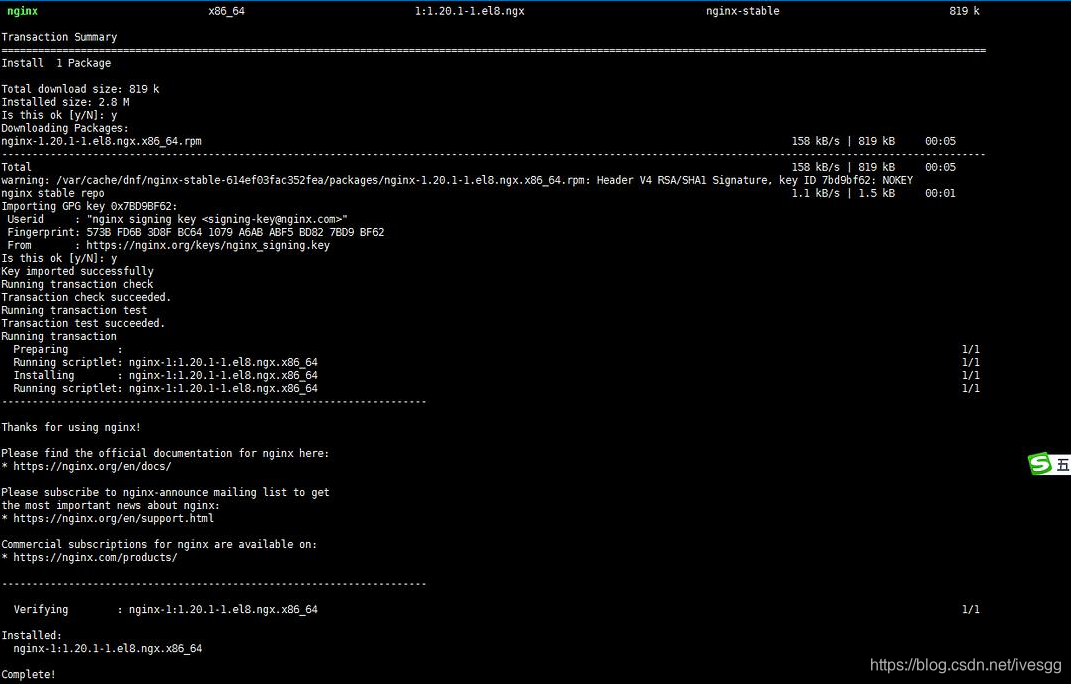Click 'Key imported successfully' message
The width and height of the screenshot is (1071, 684).
point(77,271)
